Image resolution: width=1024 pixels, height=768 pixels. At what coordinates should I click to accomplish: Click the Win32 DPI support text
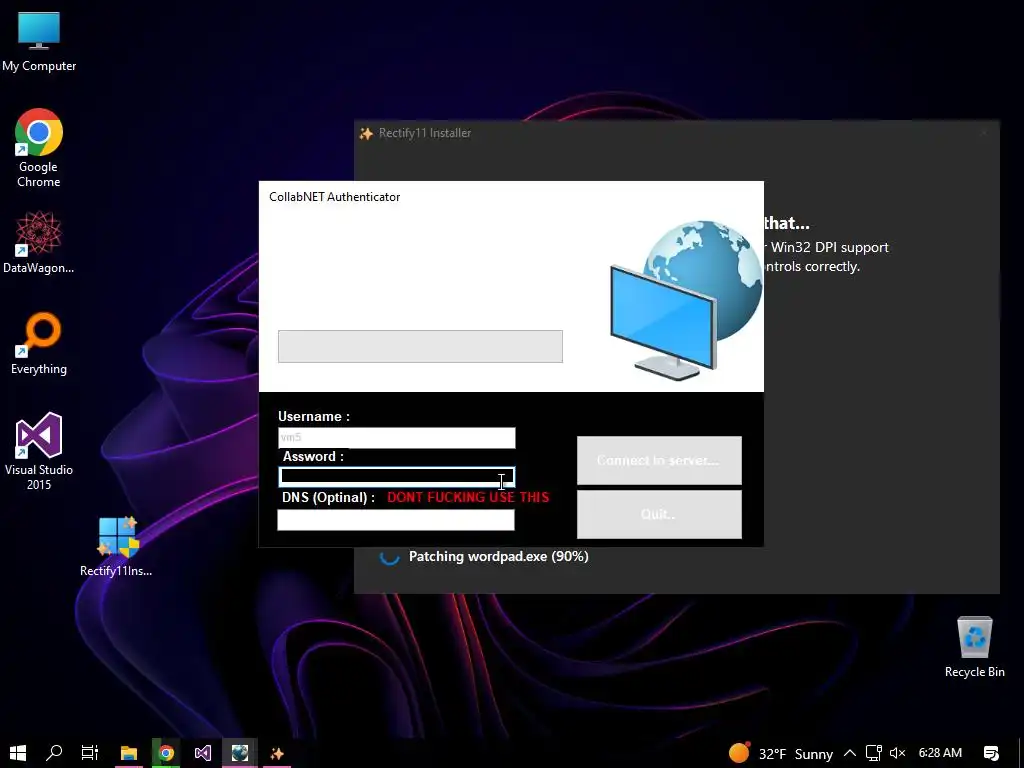pos(829,248)
